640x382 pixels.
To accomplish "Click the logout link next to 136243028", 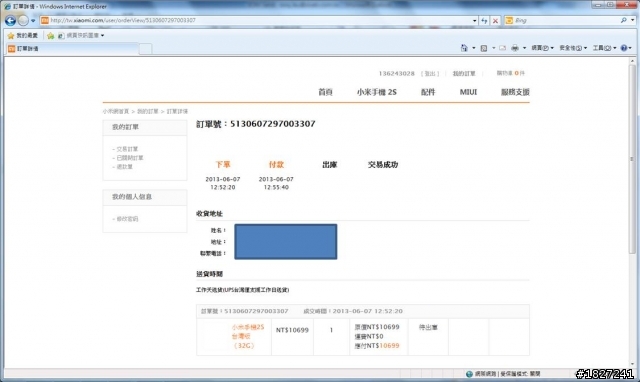I will tap(430, 73).
